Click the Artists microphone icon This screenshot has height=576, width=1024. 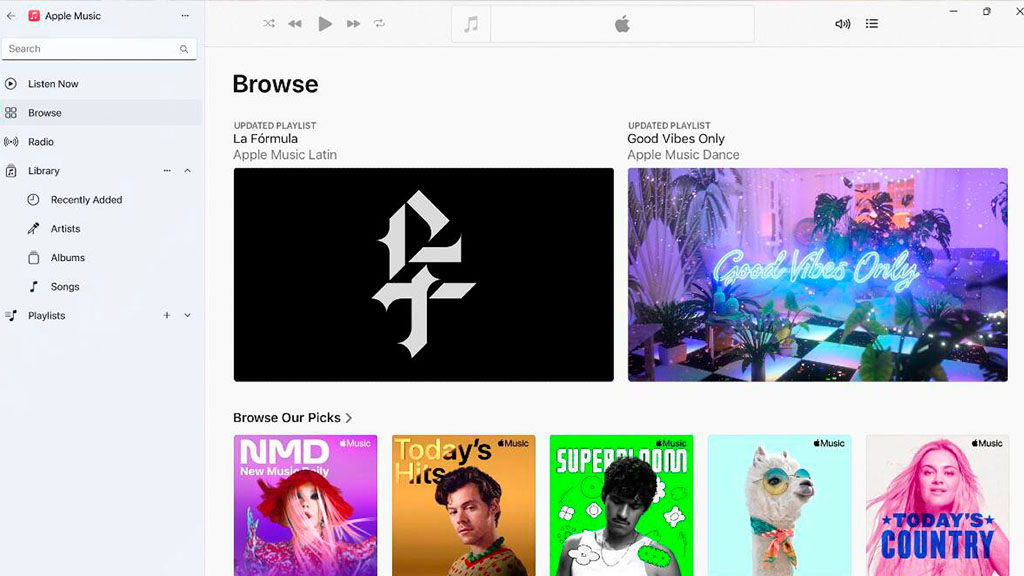point(33,229)
